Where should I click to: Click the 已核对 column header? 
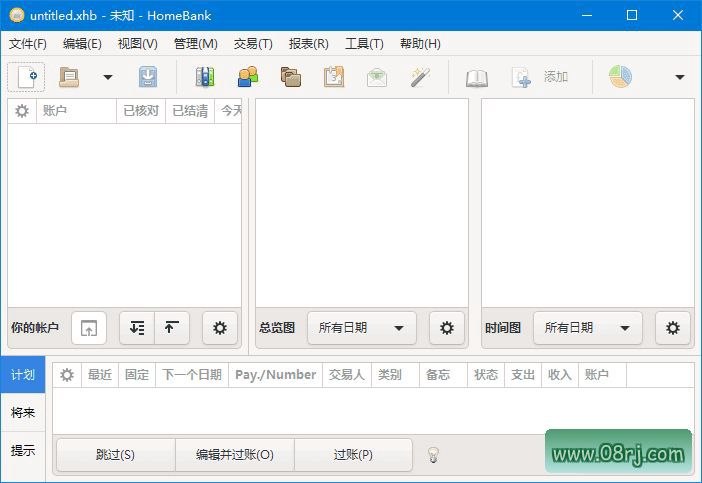point(141,111)
